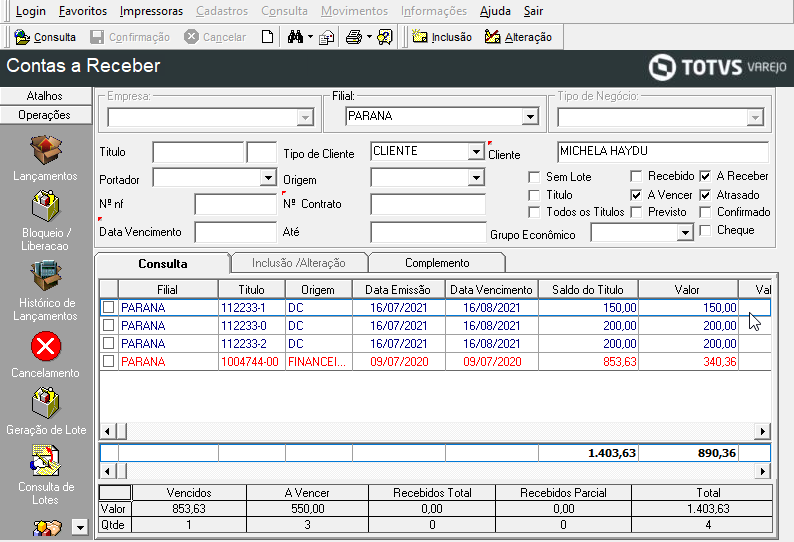
Task: Select row checkbox for titulo 1004744-00
Action: tap(108, 362)
